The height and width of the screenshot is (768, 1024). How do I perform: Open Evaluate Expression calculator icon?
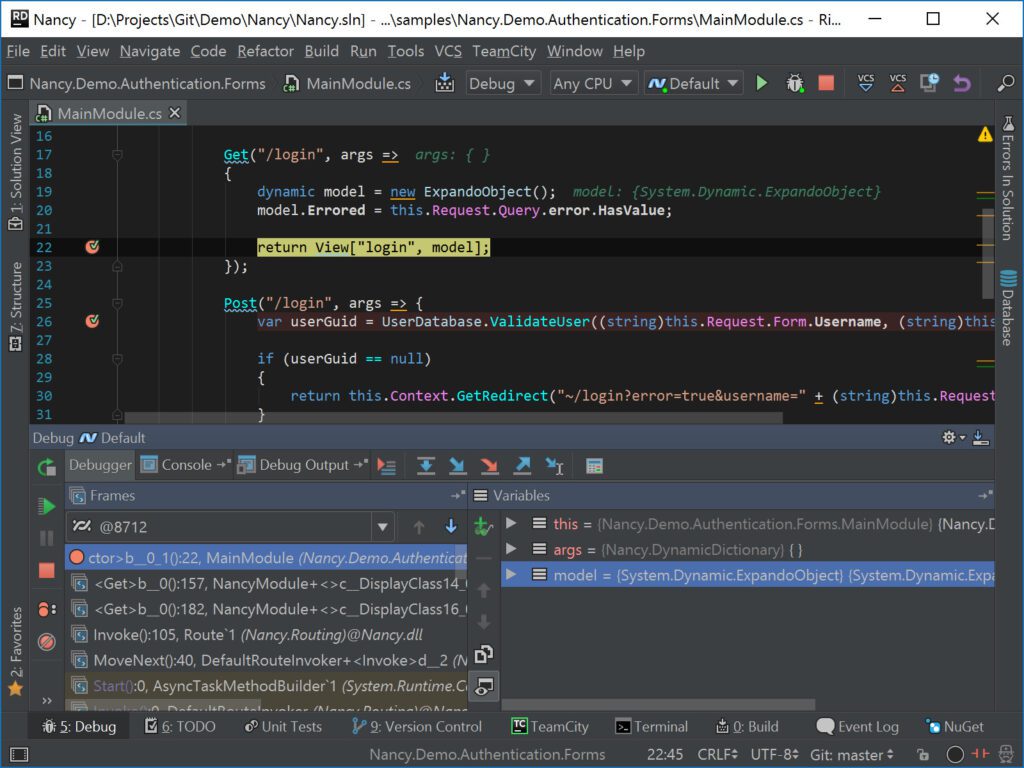point(594,466)
